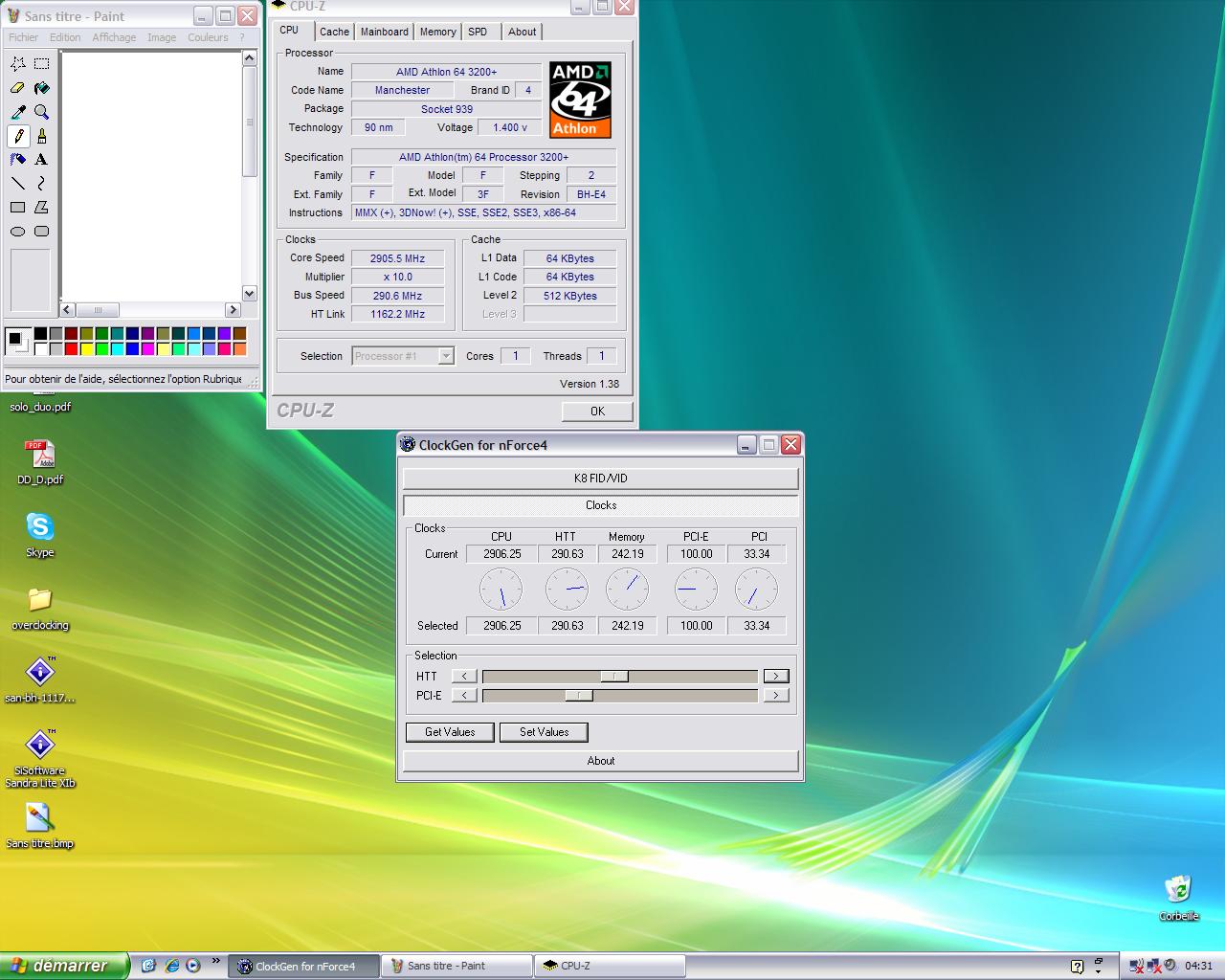
Task: Choose the Eraser tool in Paint
Action: pos(18,88)
